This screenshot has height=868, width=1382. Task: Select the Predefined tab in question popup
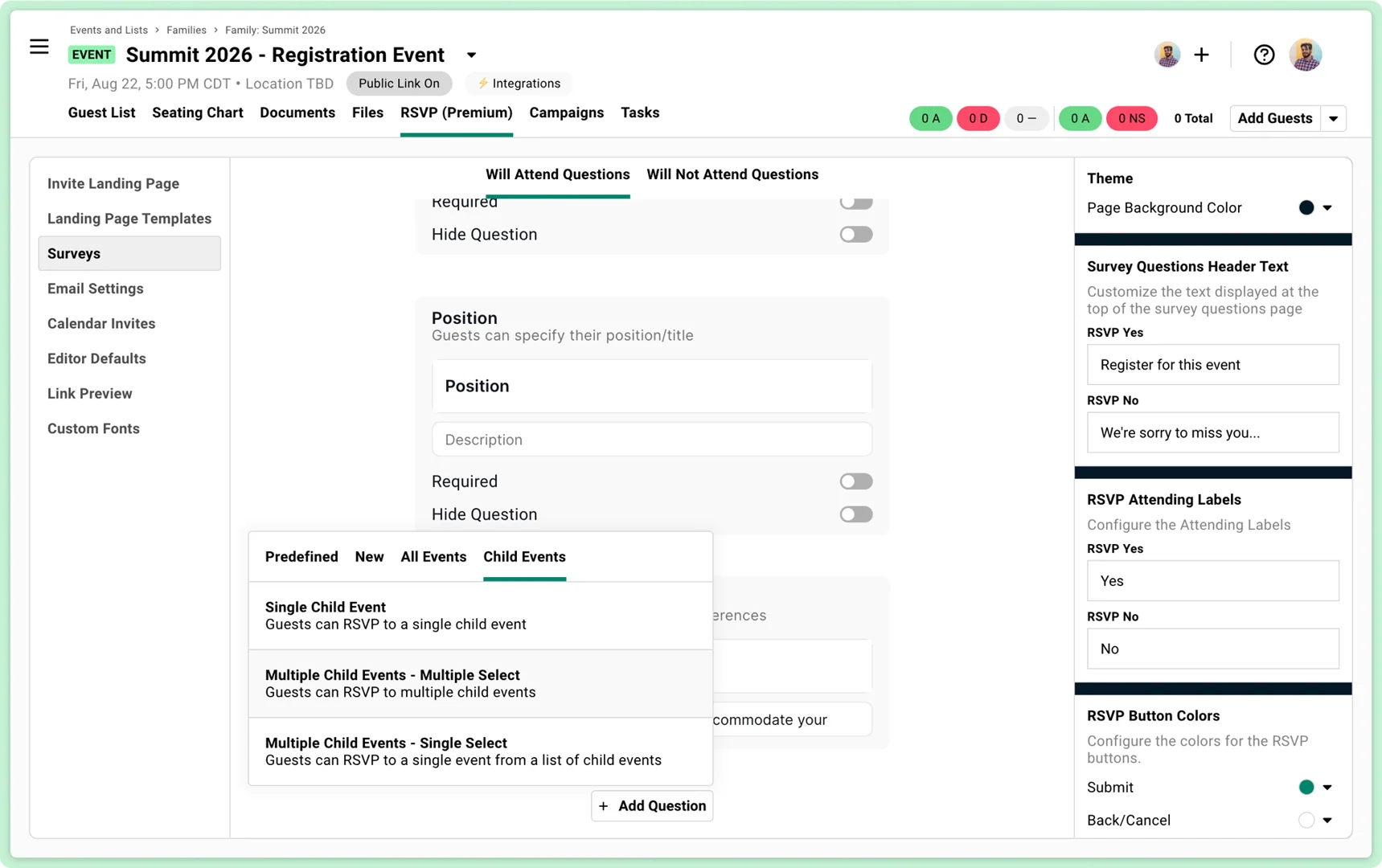(x=301, y=557)
